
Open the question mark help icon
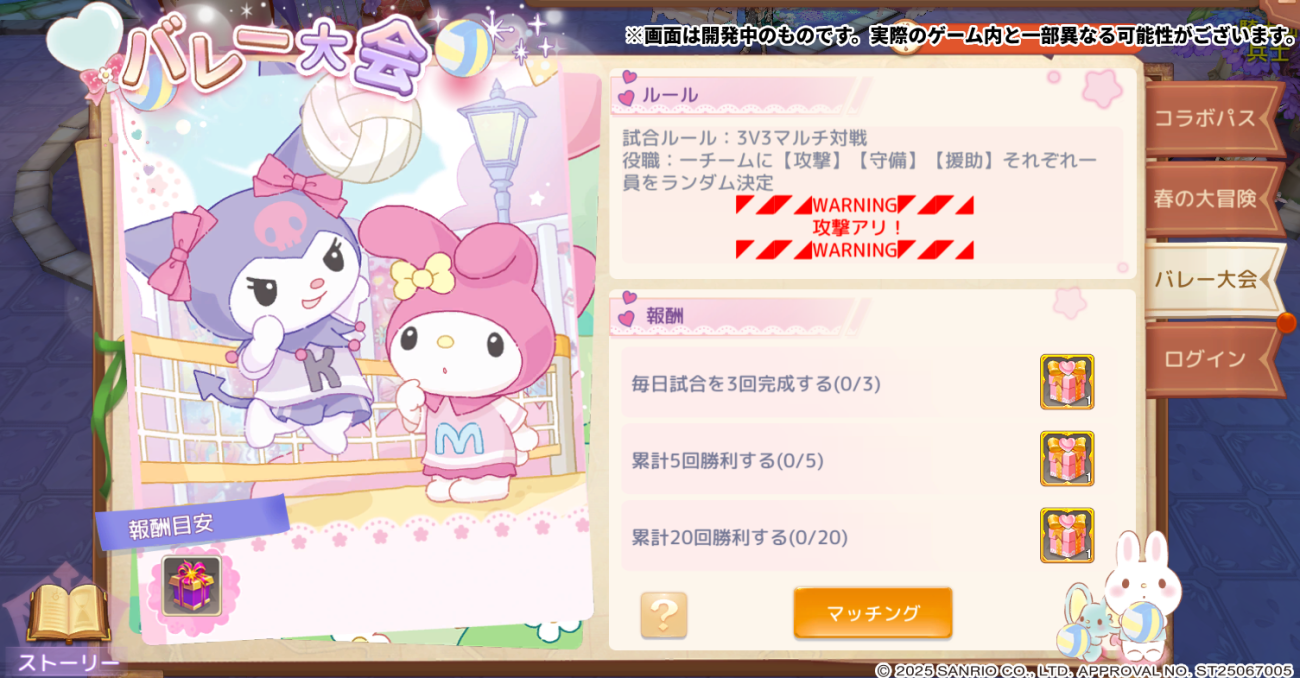point(664,615)
